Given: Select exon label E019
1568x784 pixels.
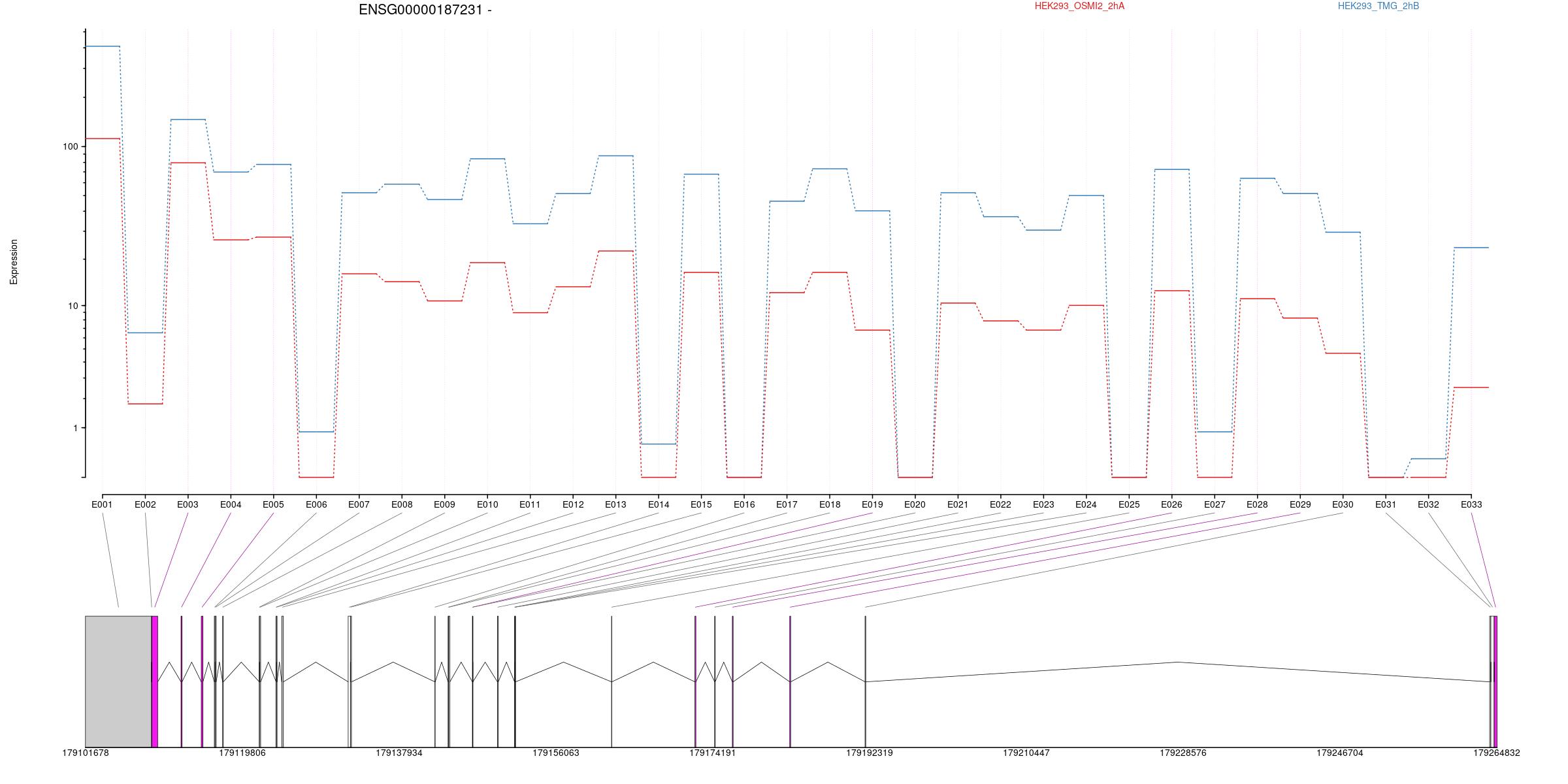Looking at the screenshot, I should pos(872,504).
